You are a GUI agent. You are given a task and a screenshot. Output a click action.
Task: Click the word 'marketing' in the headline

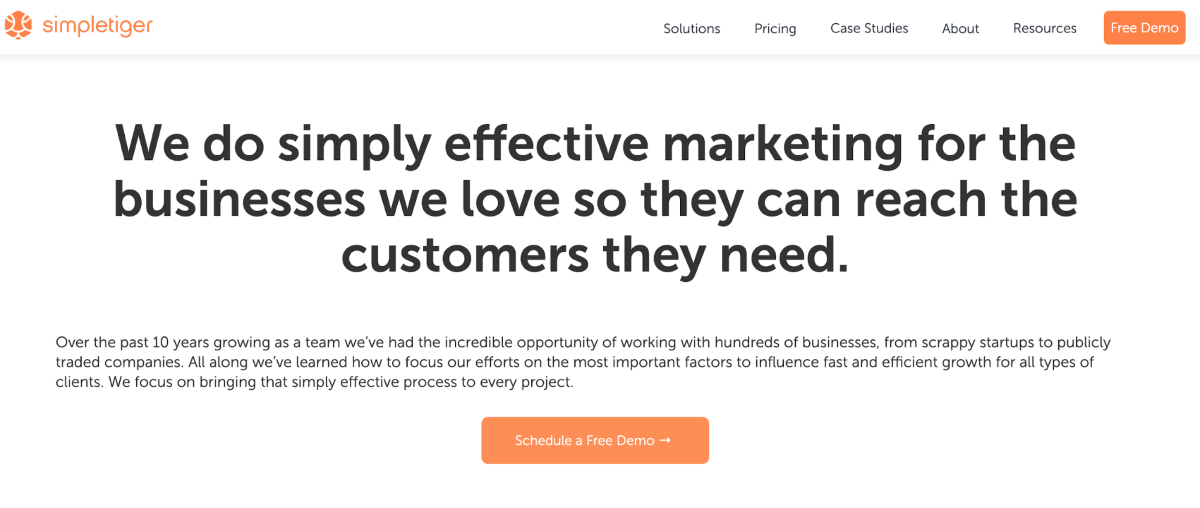783,145
